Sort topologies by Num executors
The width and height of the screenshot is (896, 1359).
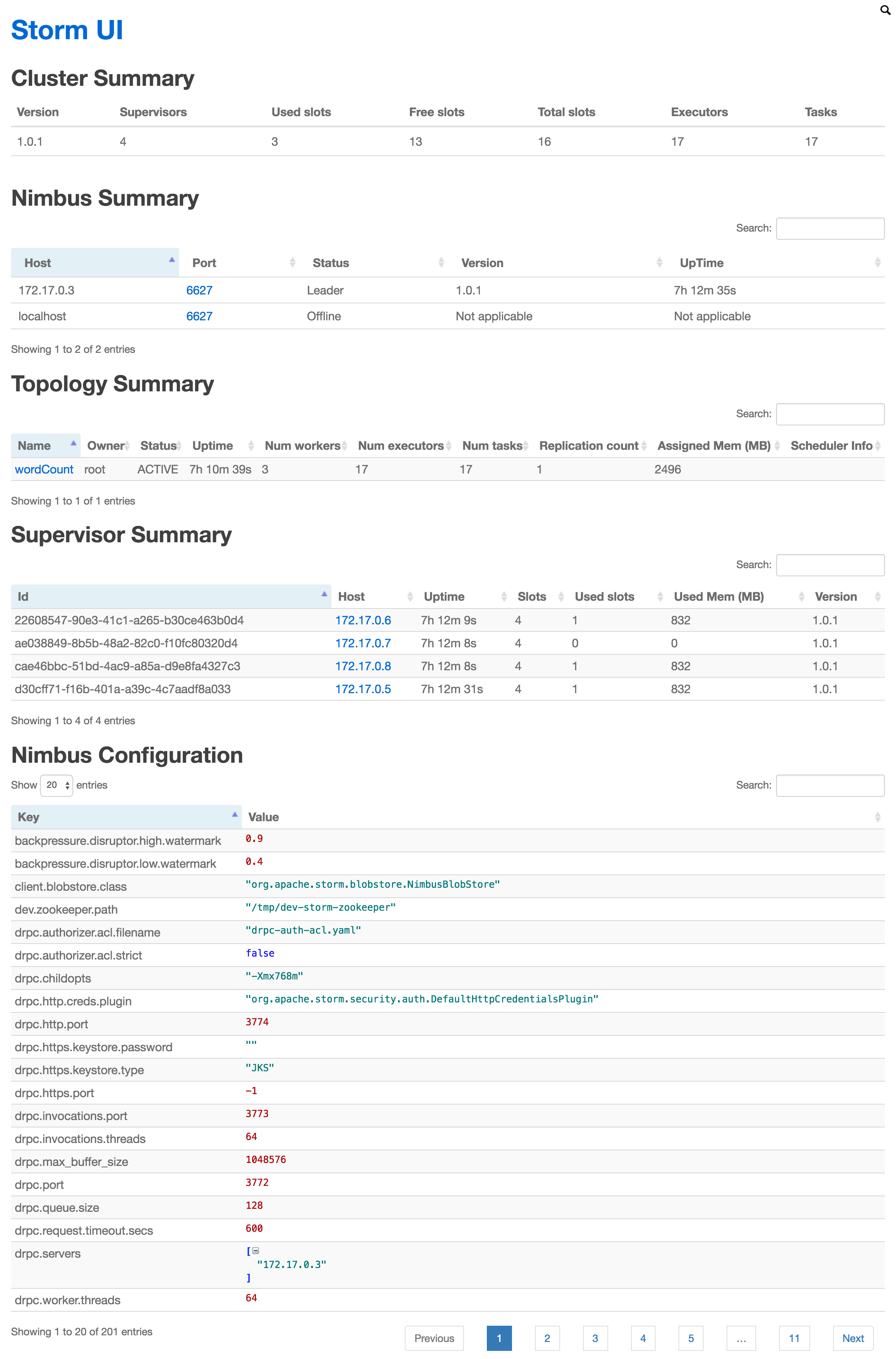coord(404,446)
